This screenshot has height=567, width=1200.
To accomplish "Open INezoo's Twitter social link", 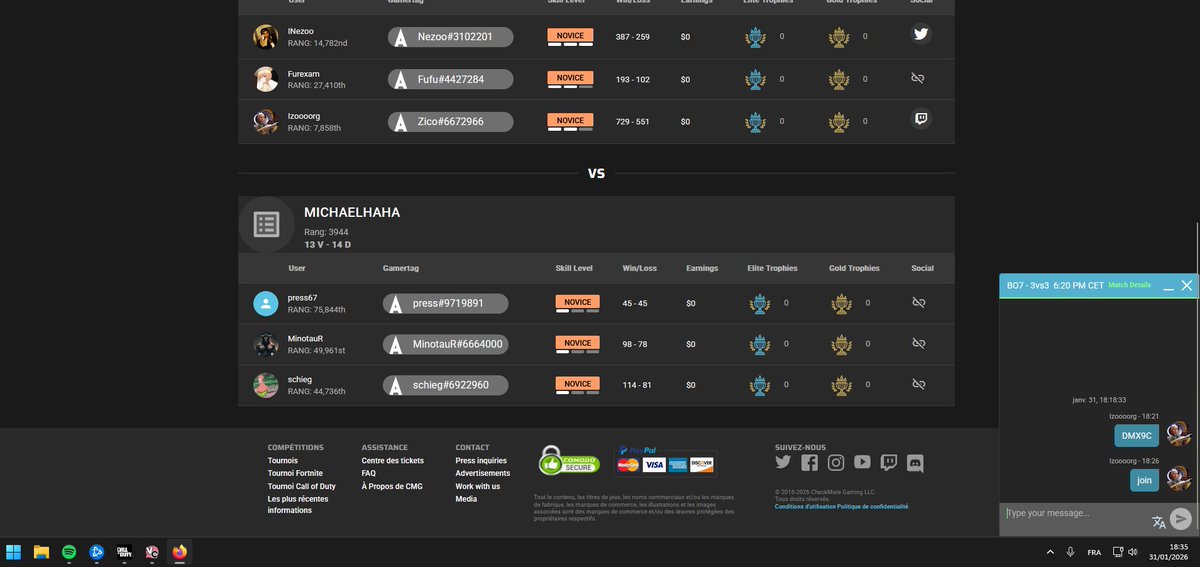I will point(922,34).
